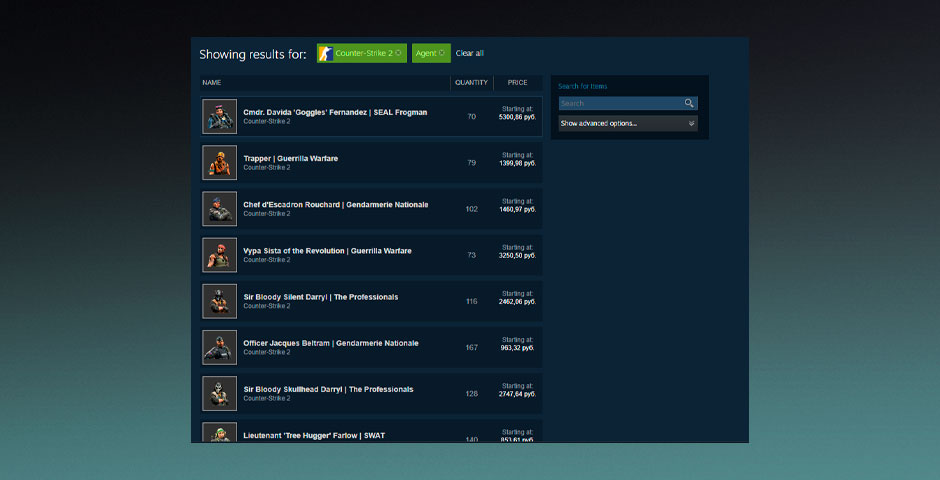Click the search magnifier icon
Screen dimensions: 940x480
[x=689, y=103]
